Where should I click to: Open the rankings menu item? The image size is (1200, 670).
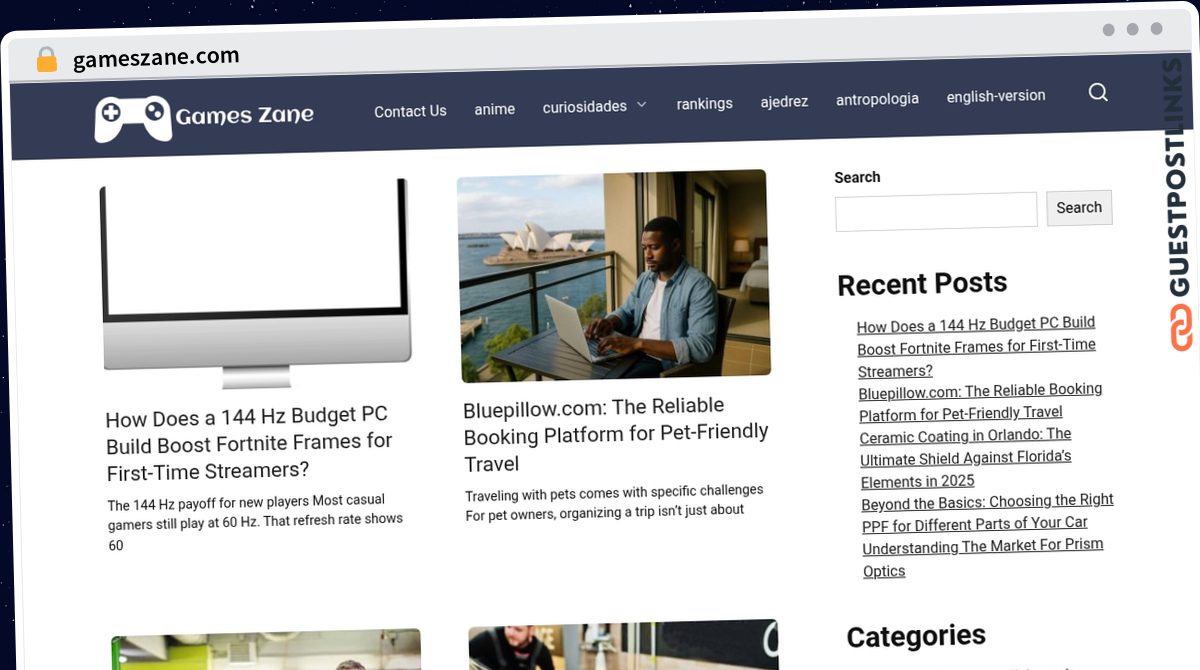point(704,103)
